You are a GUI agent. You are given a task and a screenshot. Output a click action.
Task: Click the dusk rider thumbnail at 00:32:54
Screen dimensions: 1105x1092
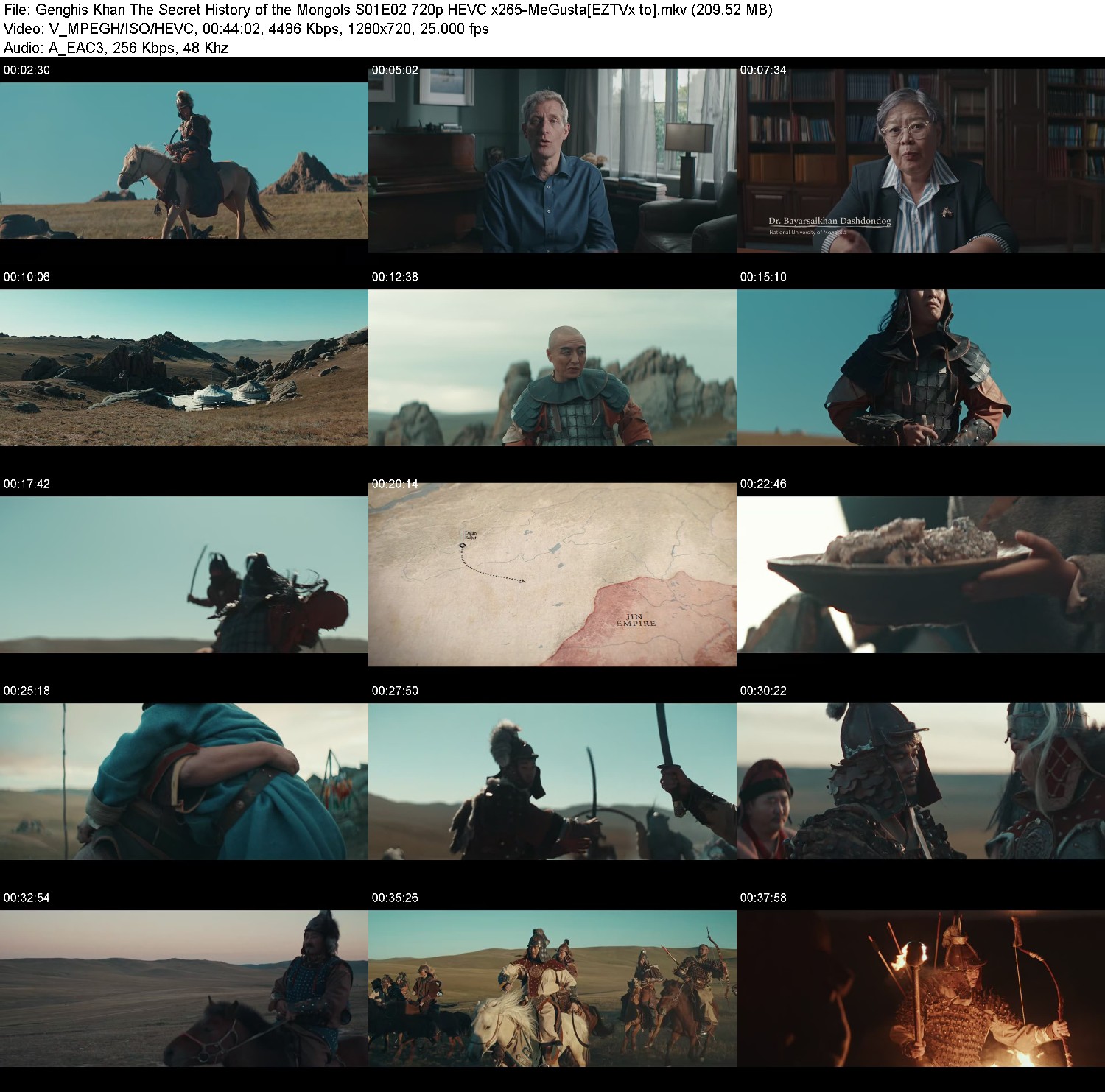click(x=184, y=988)
